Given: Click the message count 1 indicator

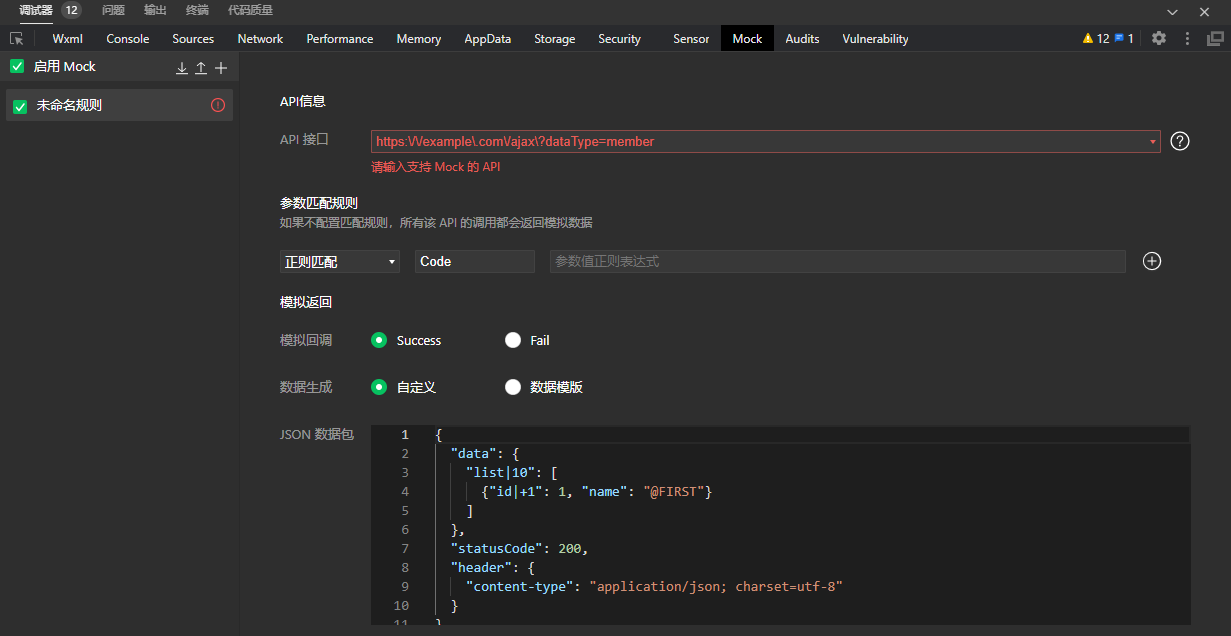Looking at the screenshot, I should pyautogui.click(x=1124, y=39).
